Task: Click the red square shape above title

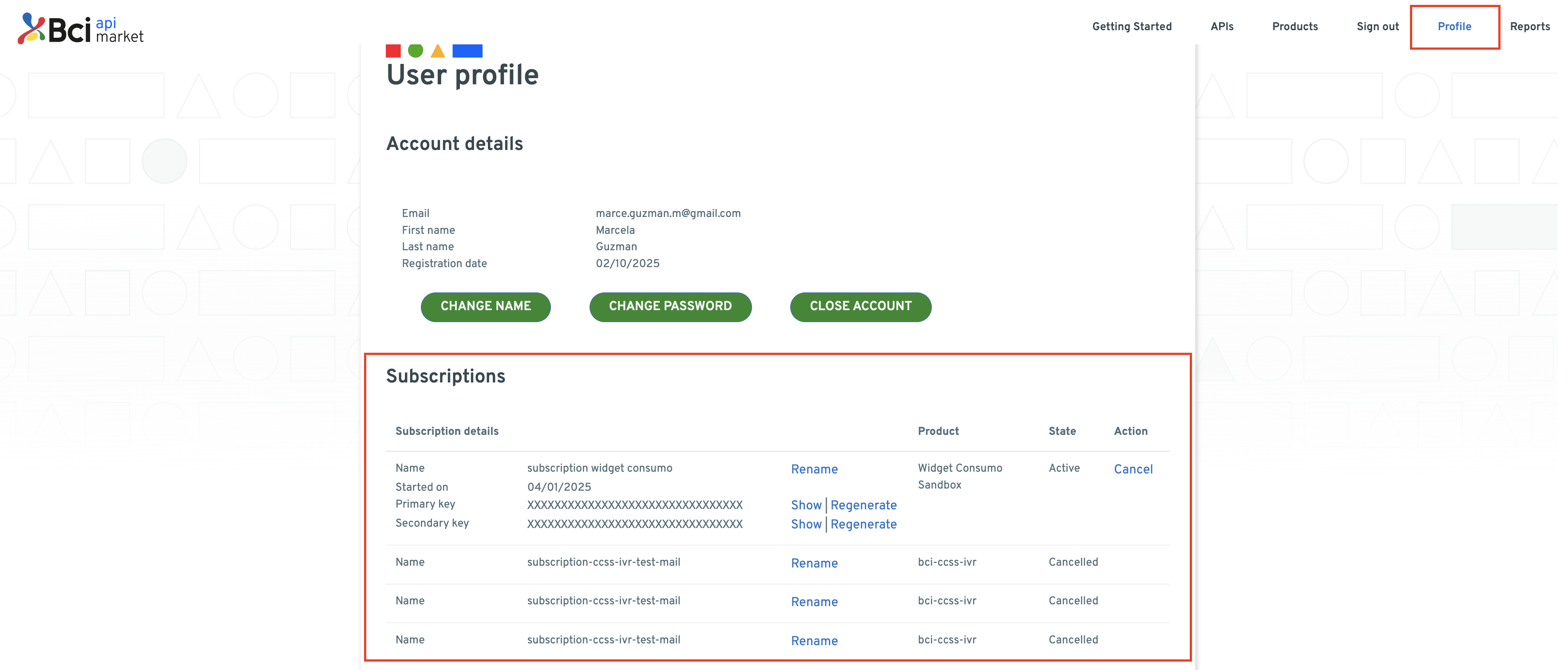Action: [393, 51]
